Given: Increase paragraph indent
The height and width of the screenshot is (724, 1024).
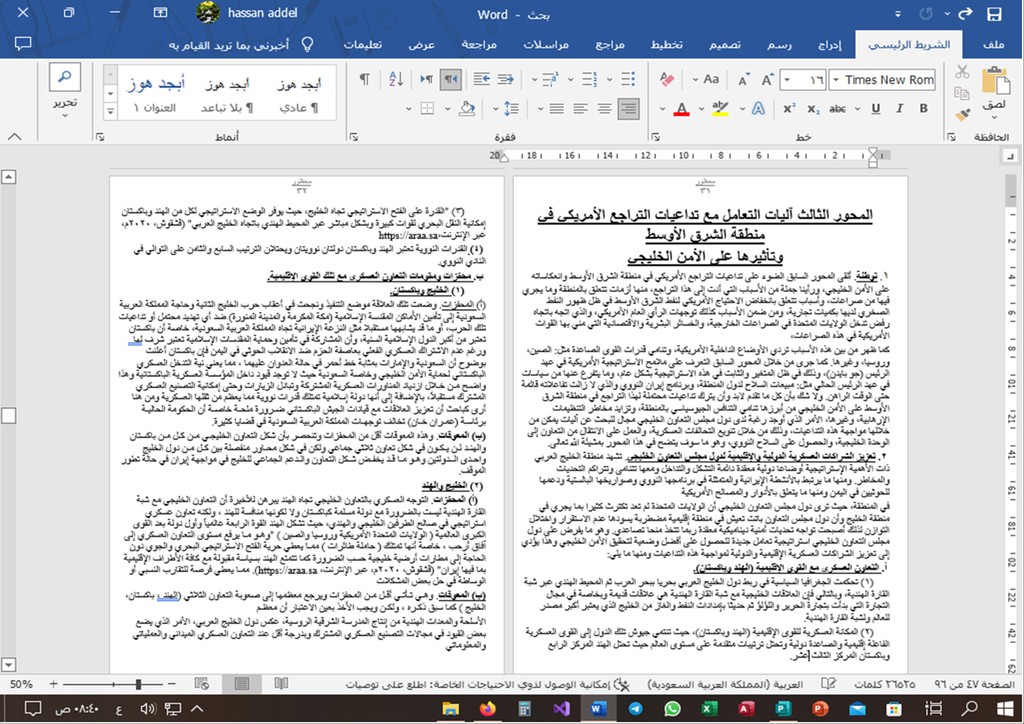Looking at the screenshot, I should 482,80.
